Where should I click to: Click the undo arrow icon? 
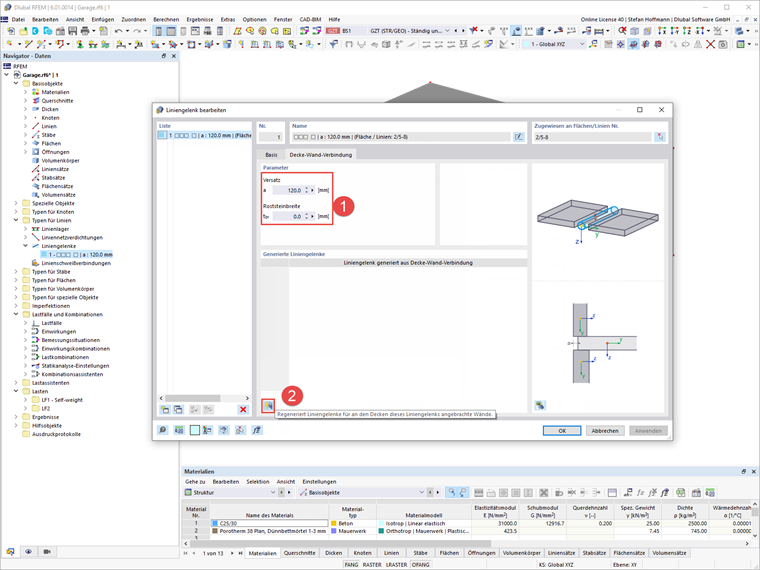(x=119, y=31)
